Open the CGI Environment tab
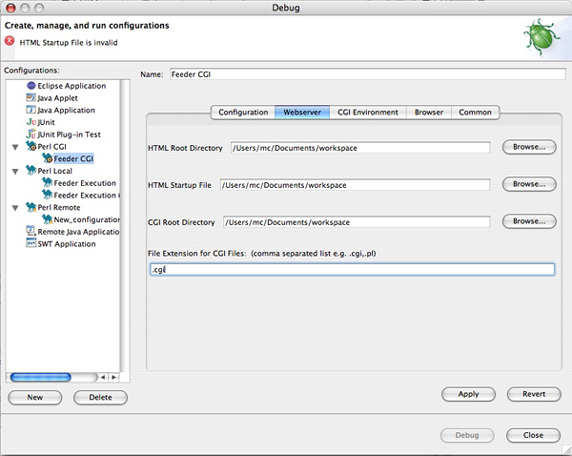The height and width of the screenshot is (456, 572). pos(368,112)
